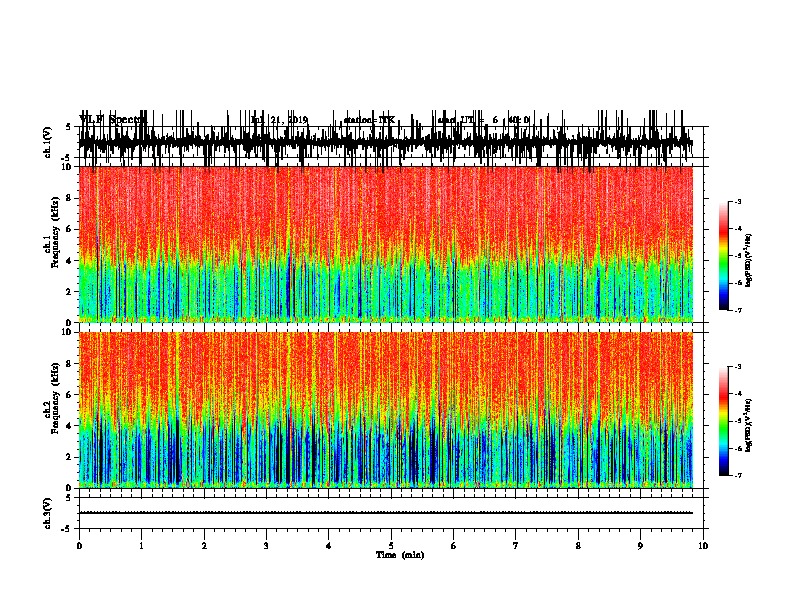Screen dimensions: 792x612
Task: Click time axis tick label '7'
Action: [x=516, y=546]
